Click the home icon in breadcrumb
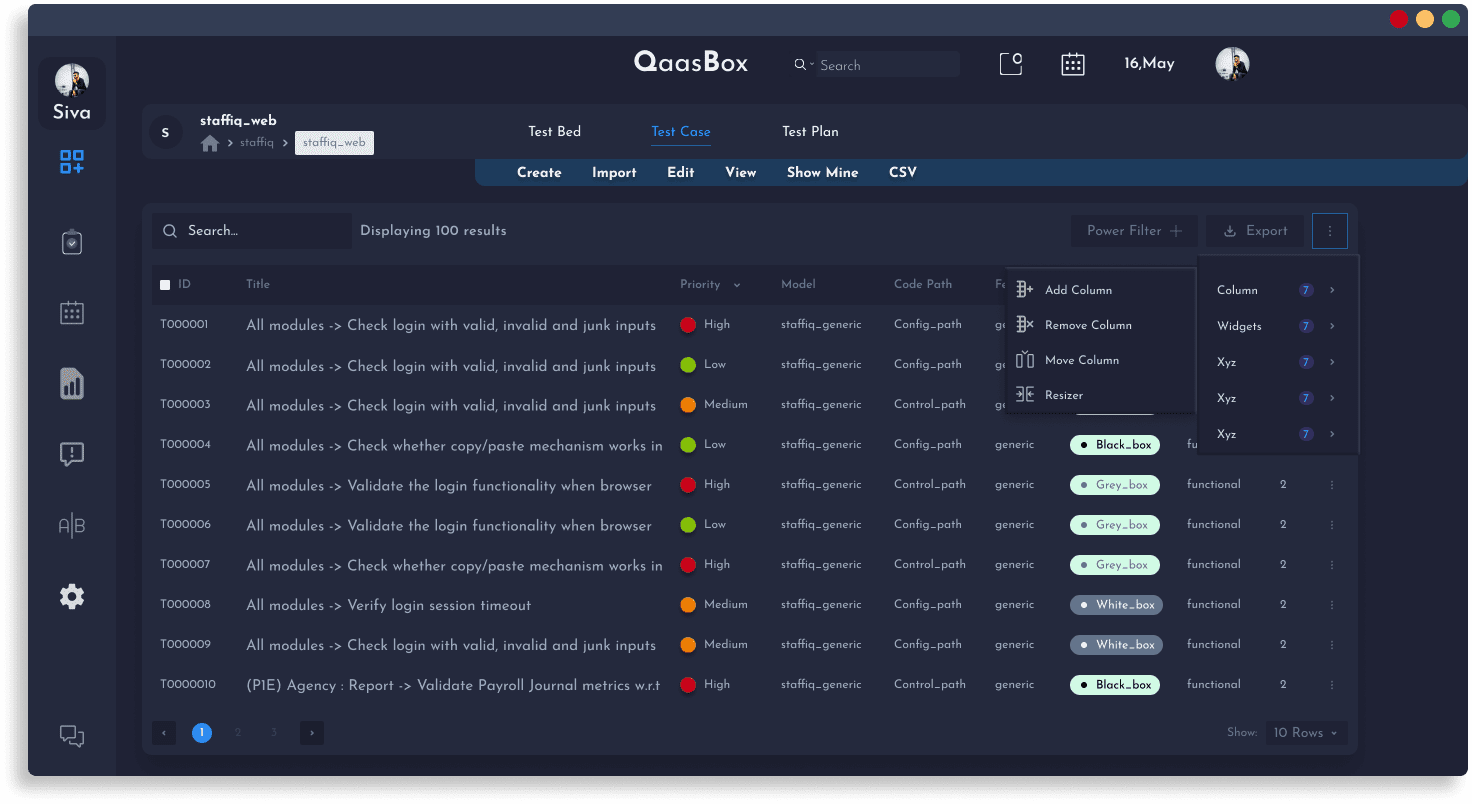The image size is (1472, 804). (x=210, y=143)
